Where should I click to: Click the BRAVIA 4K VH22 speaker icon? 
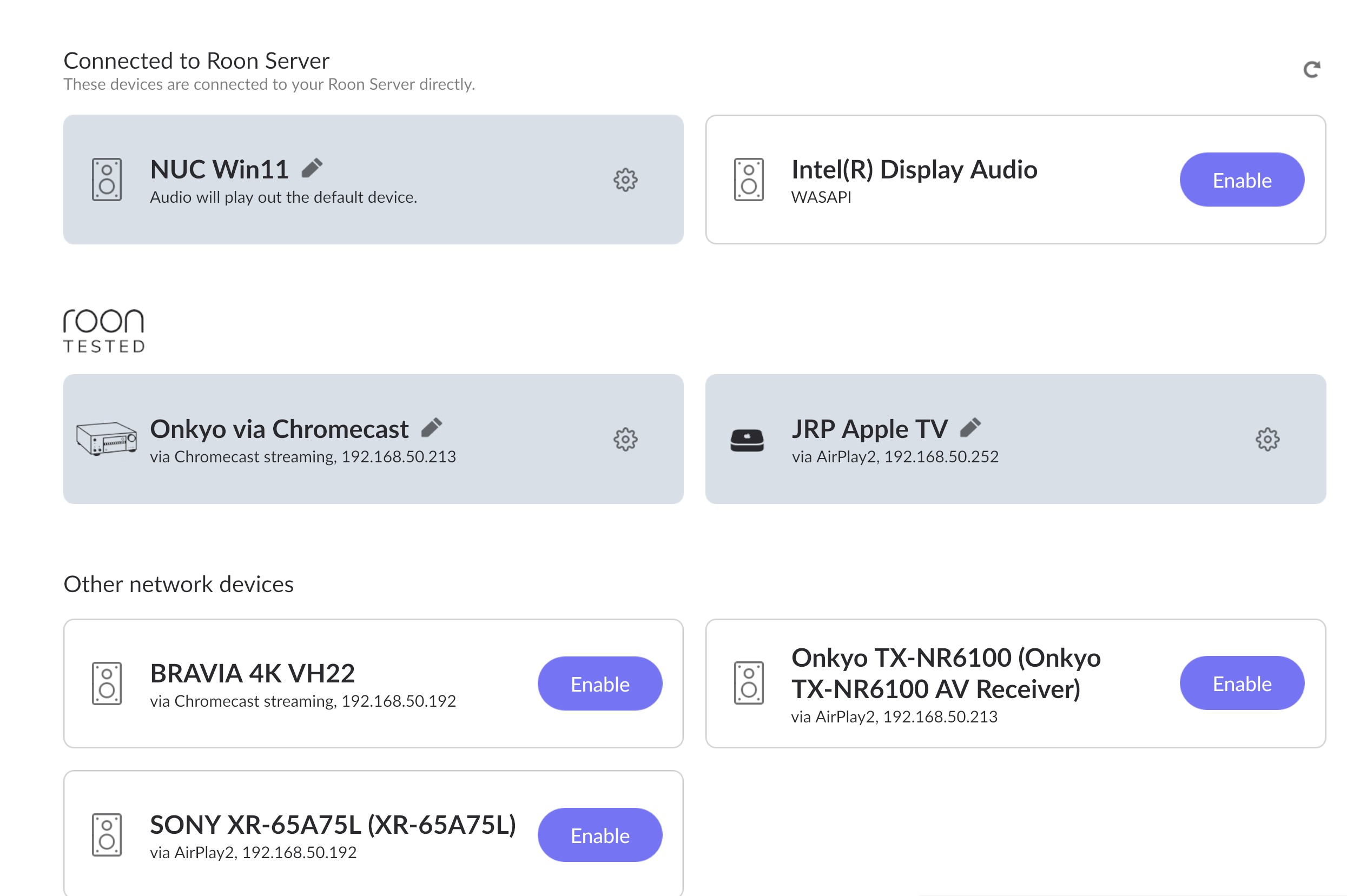pos(107,683)
